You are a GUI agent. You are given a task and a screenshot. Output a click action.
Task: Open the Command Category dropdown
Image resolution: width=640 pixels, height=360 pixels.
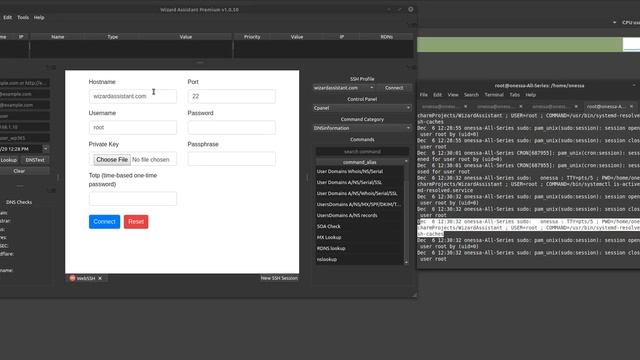(362, 128)
